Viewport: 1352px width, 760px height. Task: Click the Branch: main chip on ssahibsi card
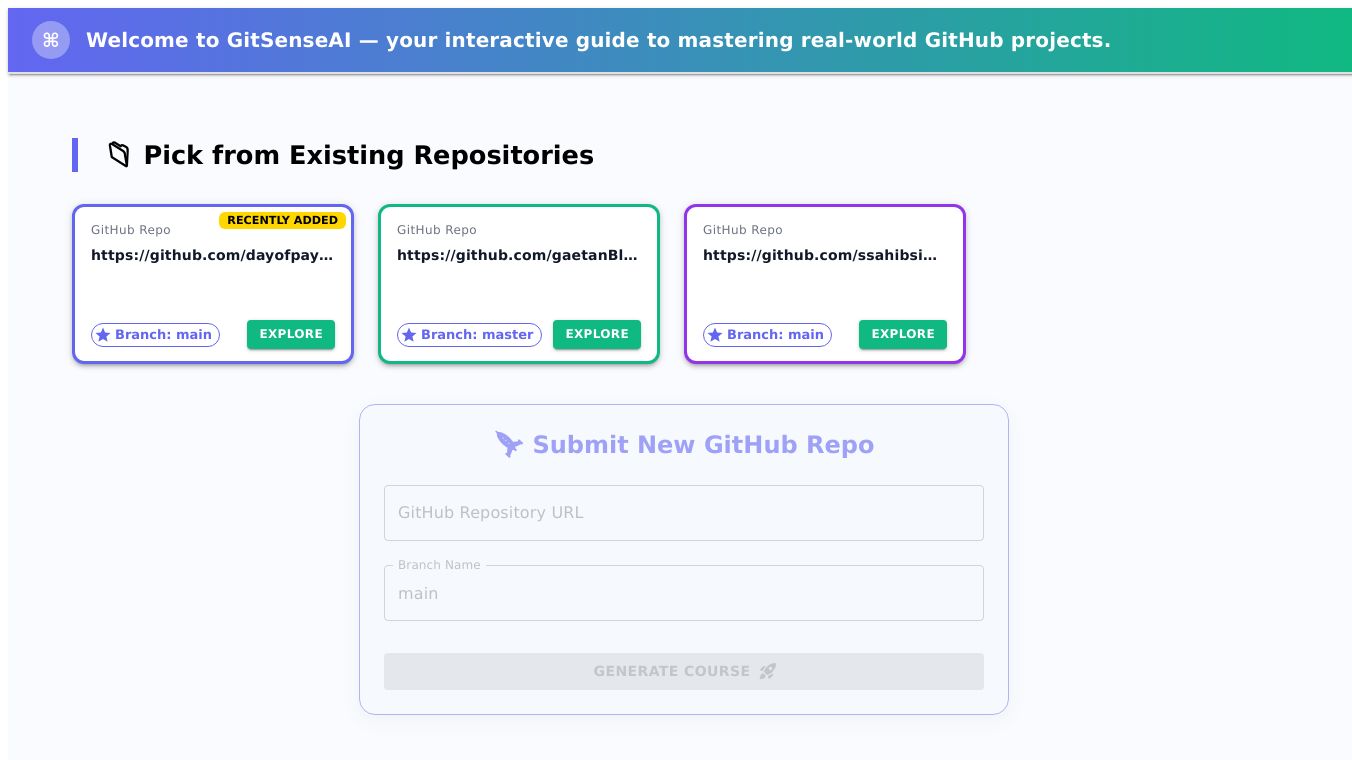click(x=767, y=335)
